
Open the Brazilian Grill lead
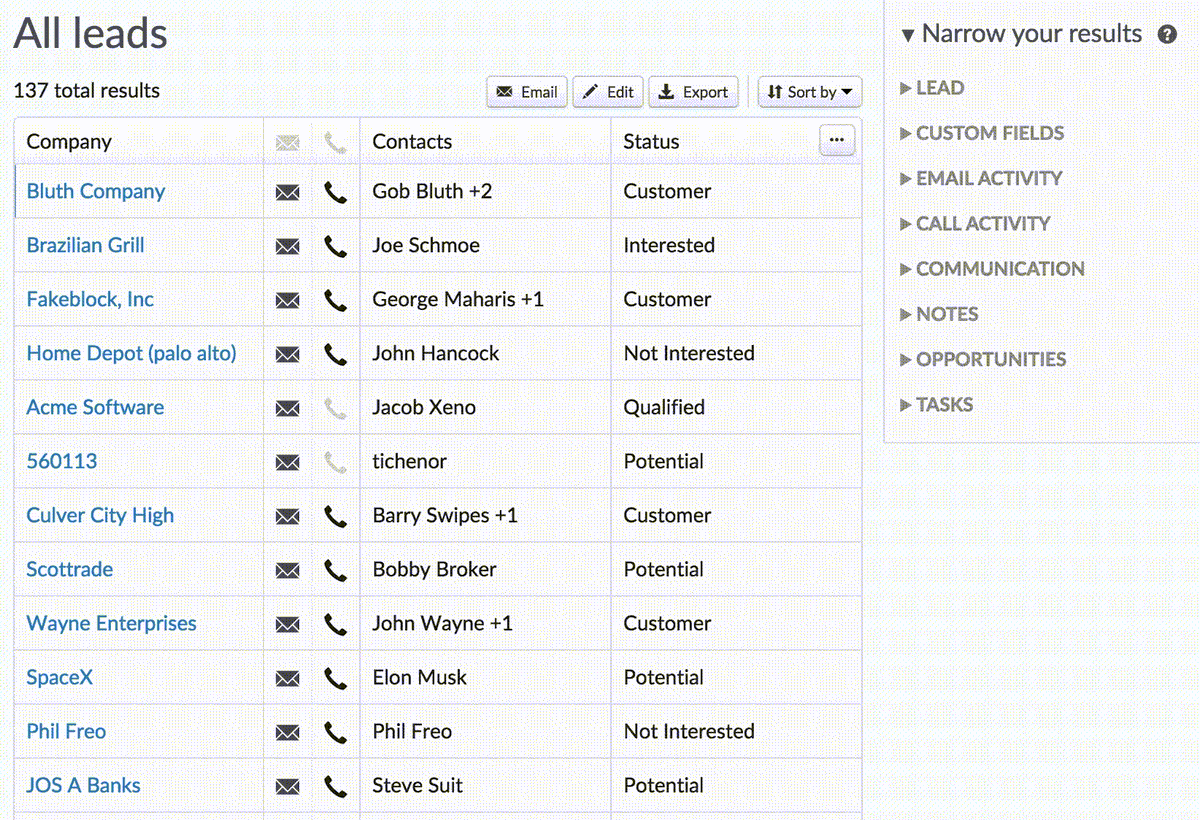[85, 245]
